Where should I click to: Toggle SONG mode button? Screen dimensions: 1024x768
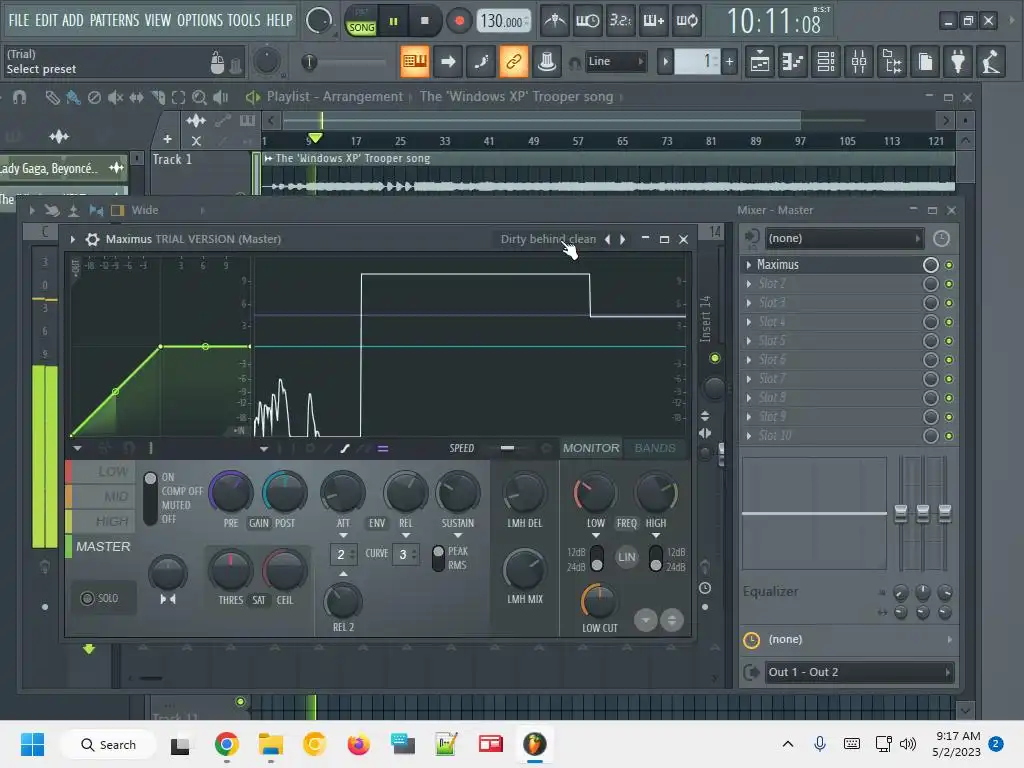[x=361, y=27]
